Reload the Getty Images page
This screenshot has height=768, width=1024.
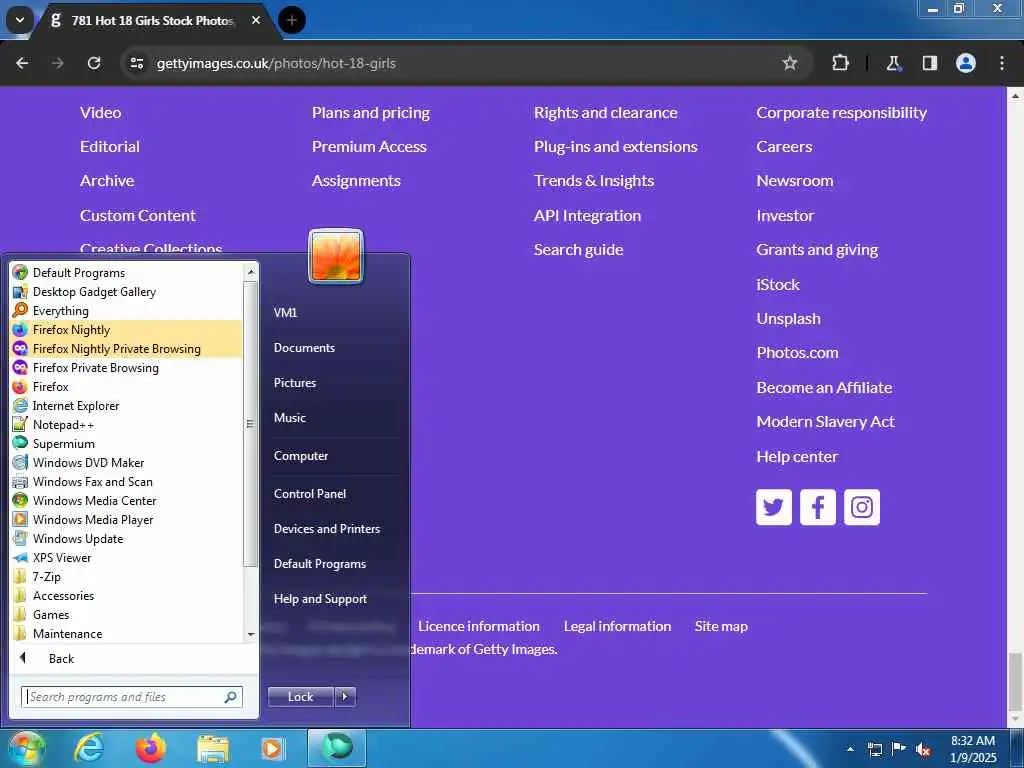[x=94, y=63]
